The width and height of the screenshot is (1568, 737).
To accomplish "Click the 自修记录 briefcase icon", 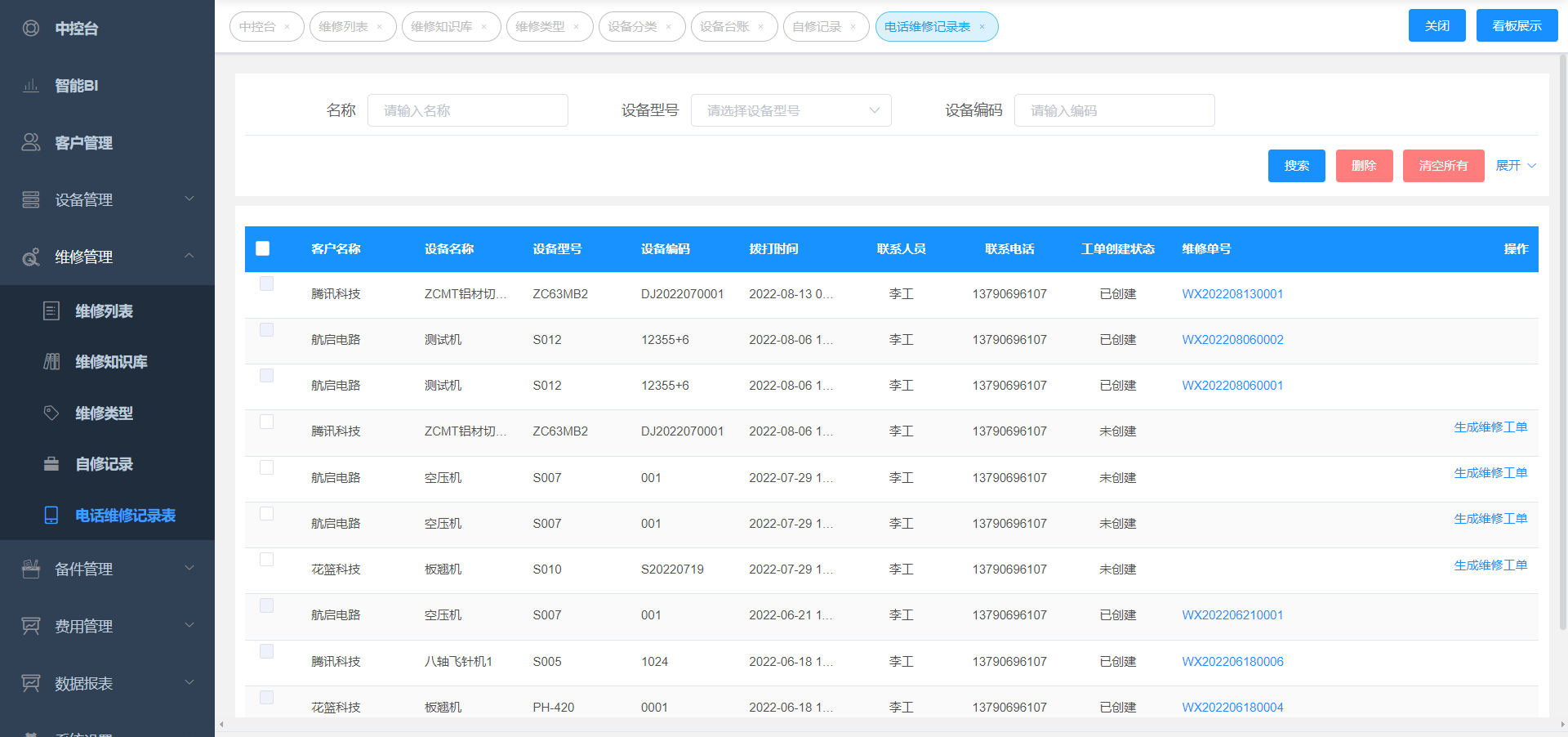I will pyautogui.click(x=51, y=464).
